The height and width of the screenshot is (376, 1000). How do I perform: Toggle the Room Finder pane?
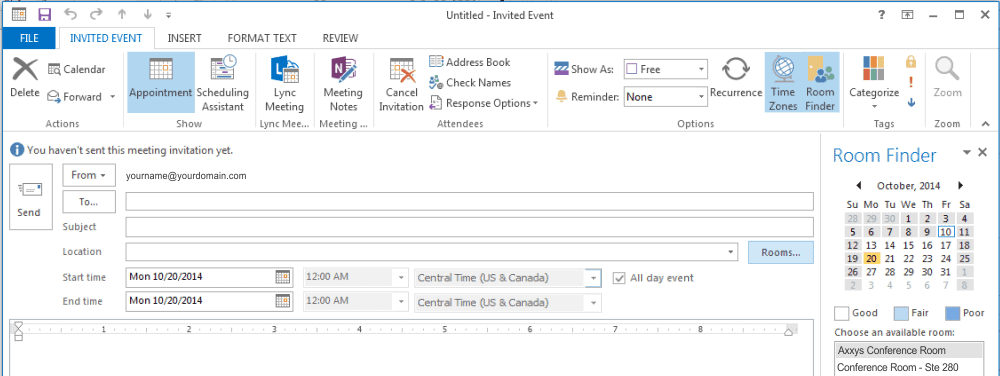click(820, 82)
